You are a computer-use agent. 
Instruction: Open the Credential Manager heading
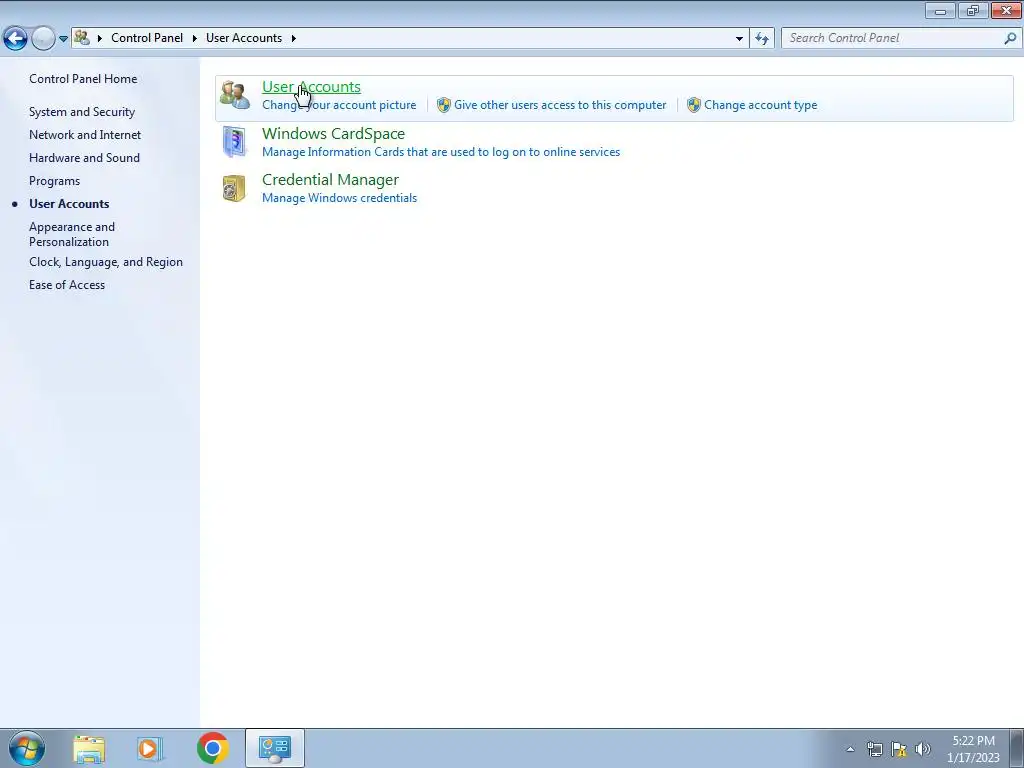click(330, 180)
